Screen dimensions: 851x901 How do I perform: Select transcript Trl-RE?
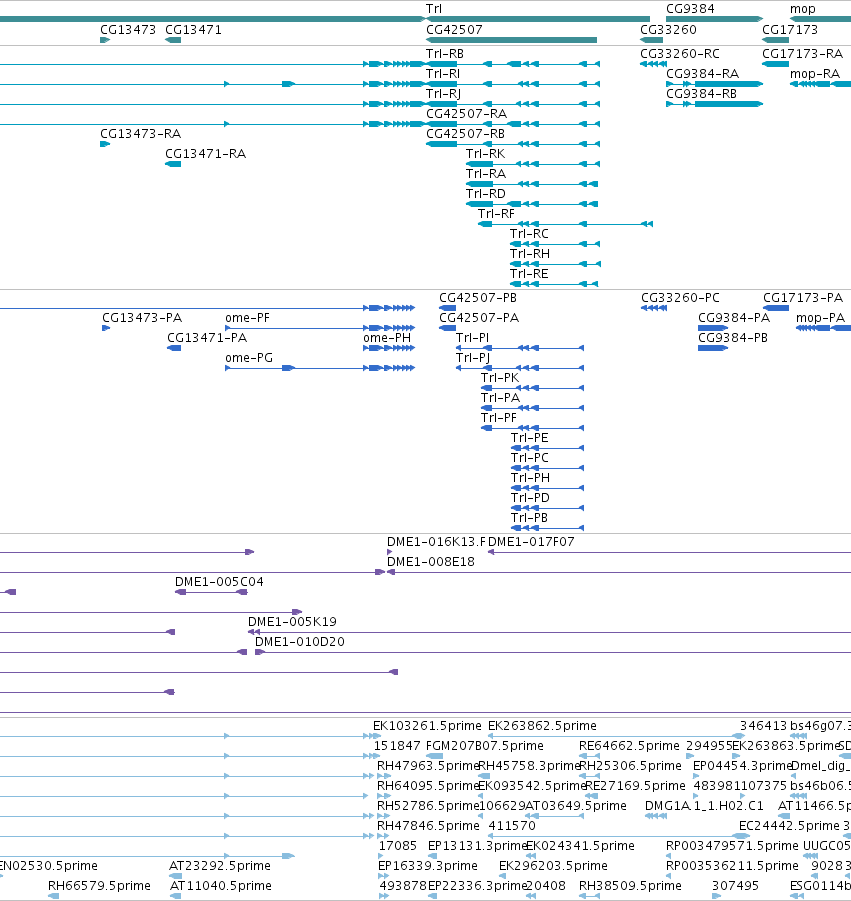[529, 274]
